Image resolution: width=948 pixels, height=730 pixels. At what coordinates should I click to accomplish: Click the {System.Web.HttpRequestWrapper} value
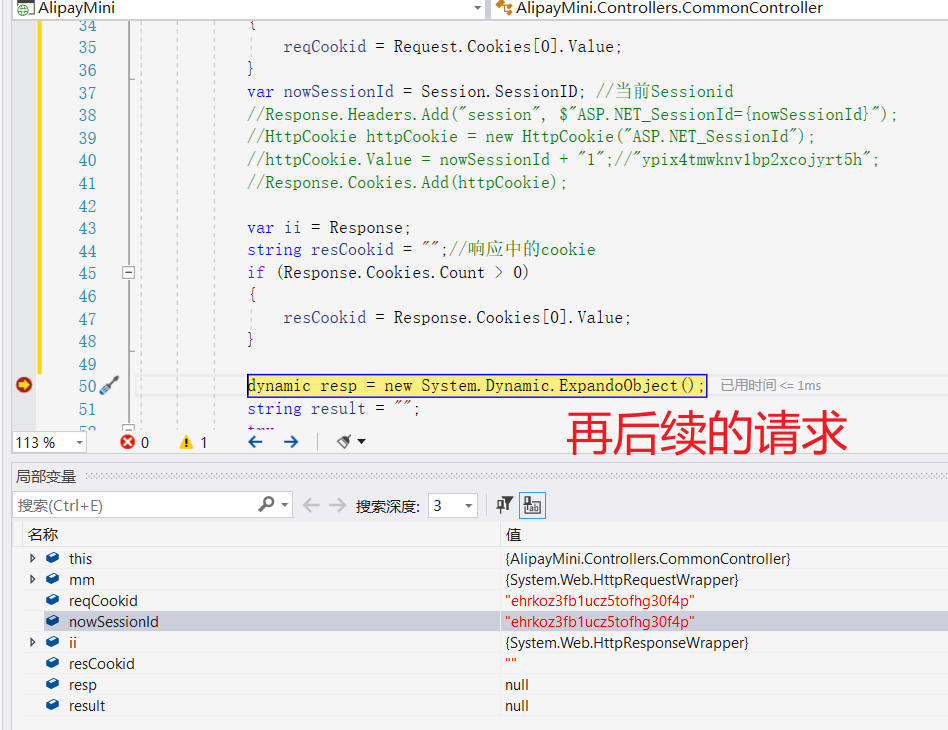pyautogui.click(x=622, y=579)
